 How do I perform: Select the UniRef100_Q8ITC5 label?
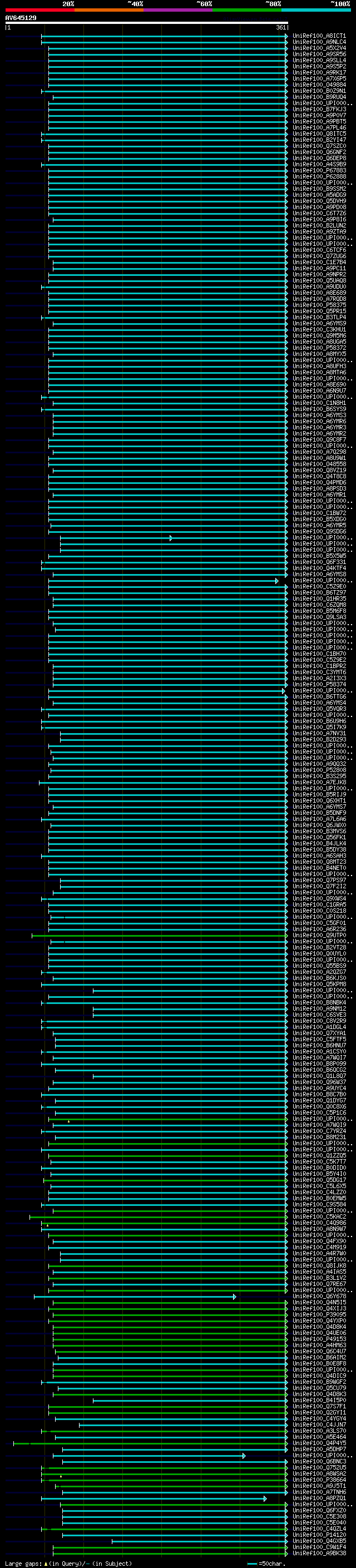coord(319,134)
